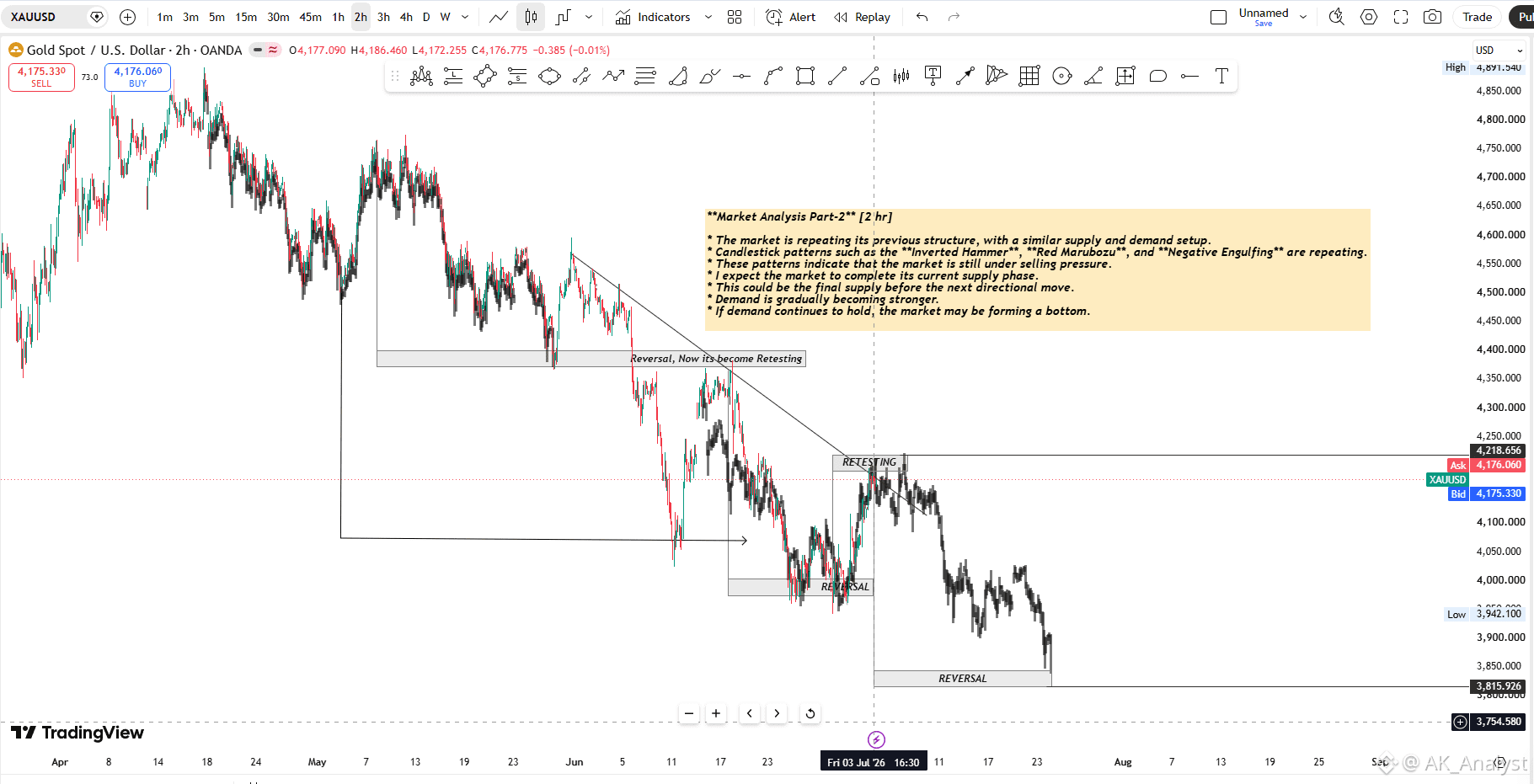Expand the chart style dropdown arrow
Screen dimensions: 1534x784
click(589, 17)
